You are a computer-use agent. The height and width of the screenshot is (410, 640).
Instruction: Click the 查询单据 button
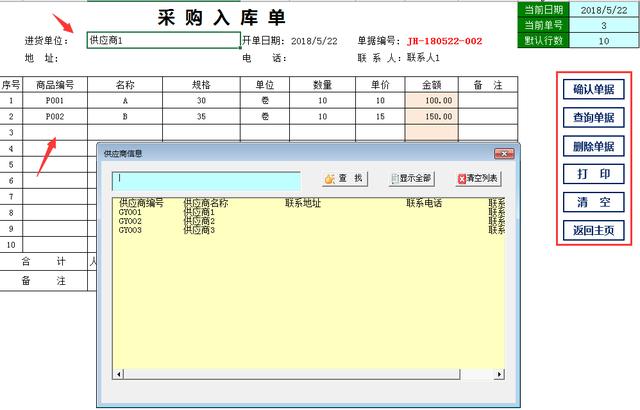[593, 117]
